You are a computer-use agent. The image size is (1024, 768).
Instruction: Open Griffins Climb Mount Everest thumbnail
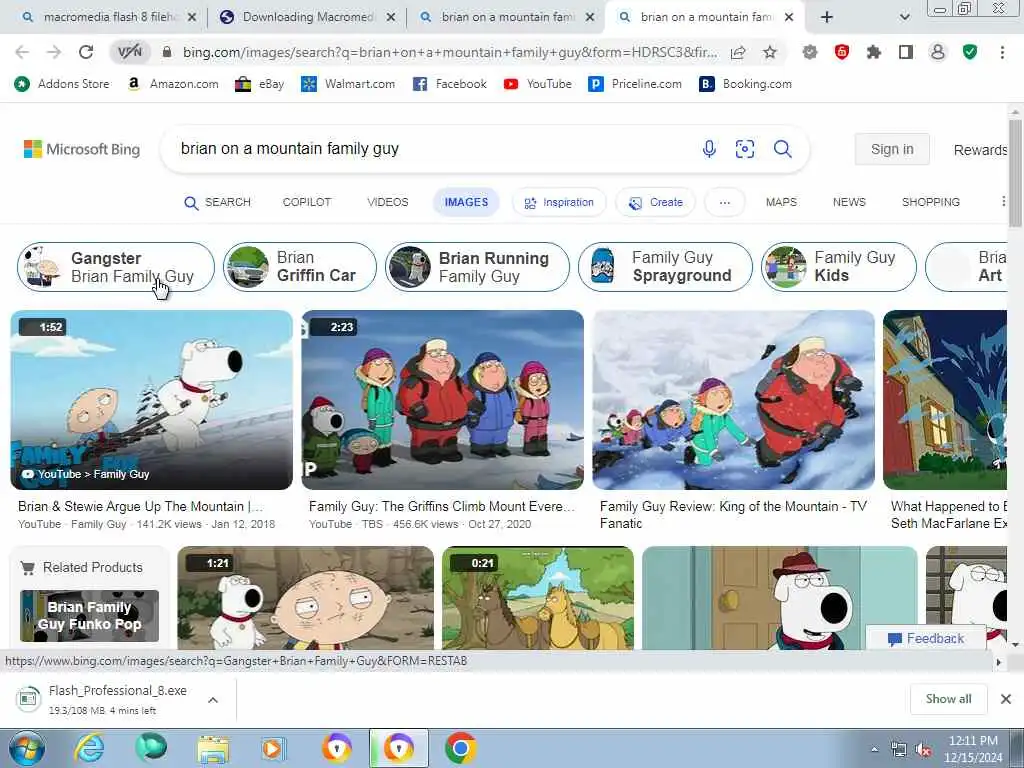(442, 400)
